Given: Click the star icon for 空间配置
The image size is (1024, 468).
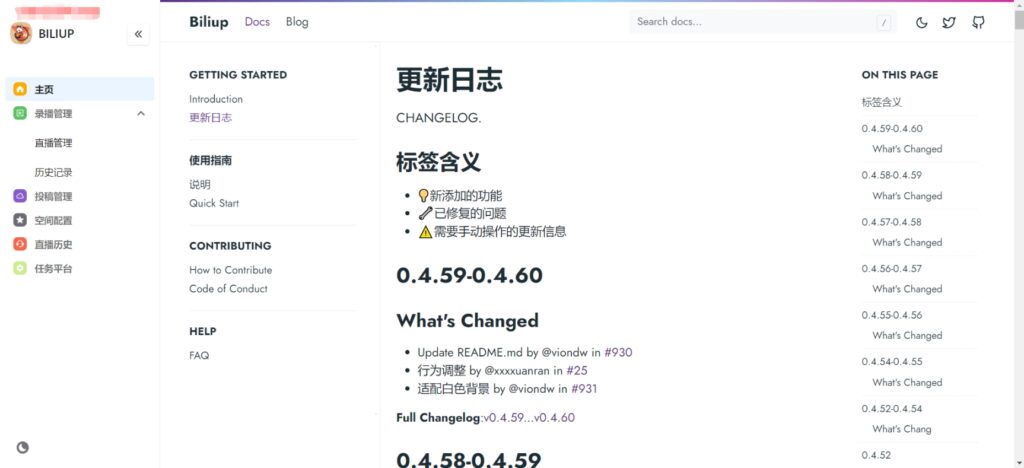Looking at the screenshot, I should (20, 221).
